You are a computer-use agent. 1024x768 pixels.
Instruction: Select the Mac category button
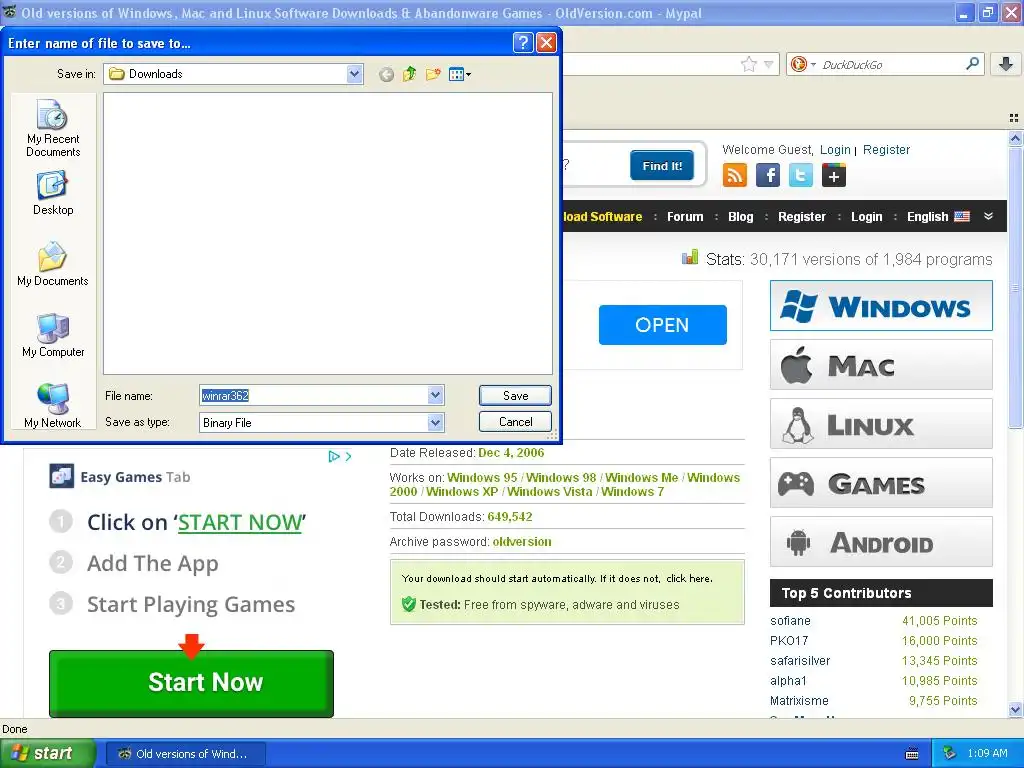click(881, 365)
